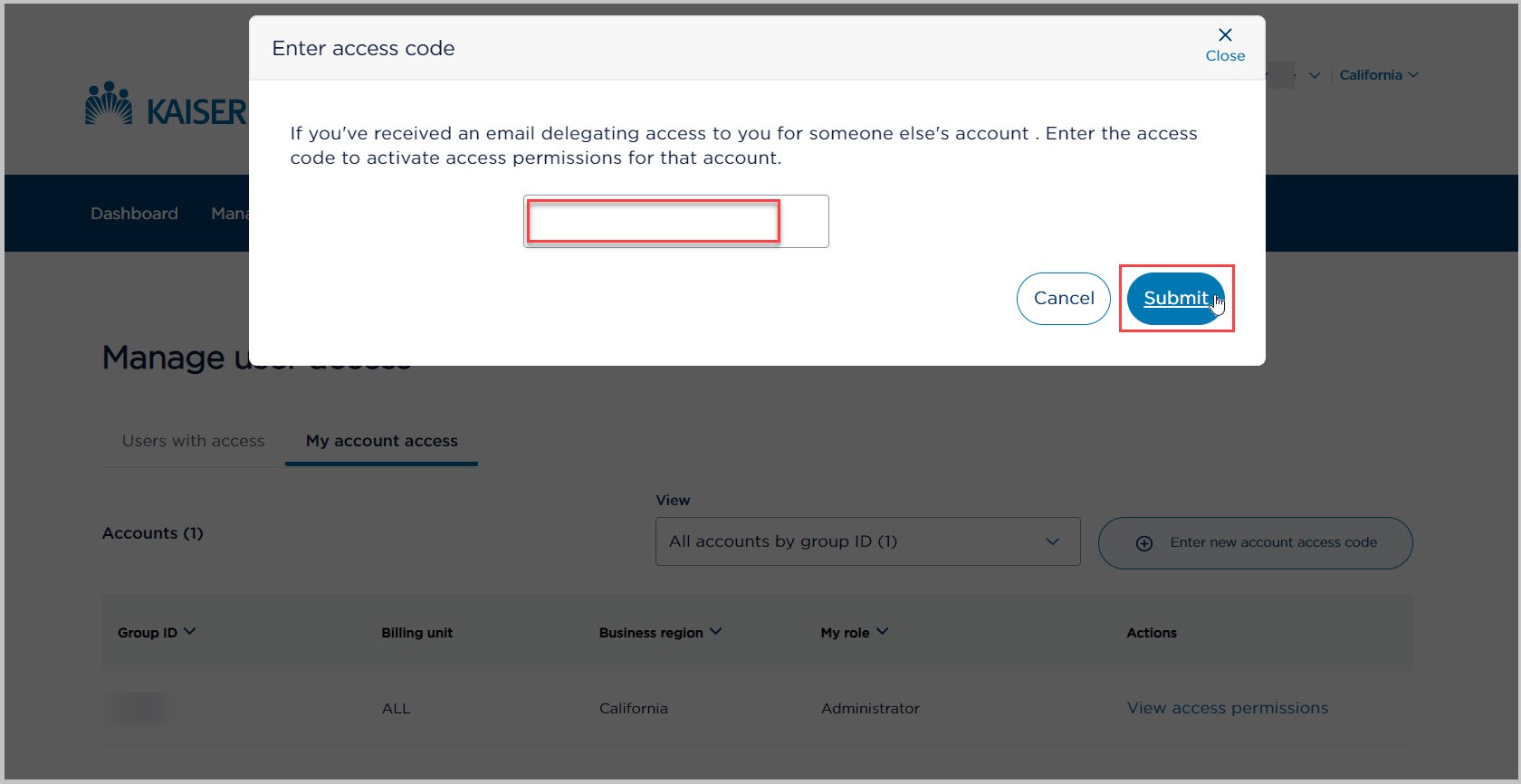The image size is (1521, 784).
Task: Click the Billing unit column header
Action: click(416, 633)
